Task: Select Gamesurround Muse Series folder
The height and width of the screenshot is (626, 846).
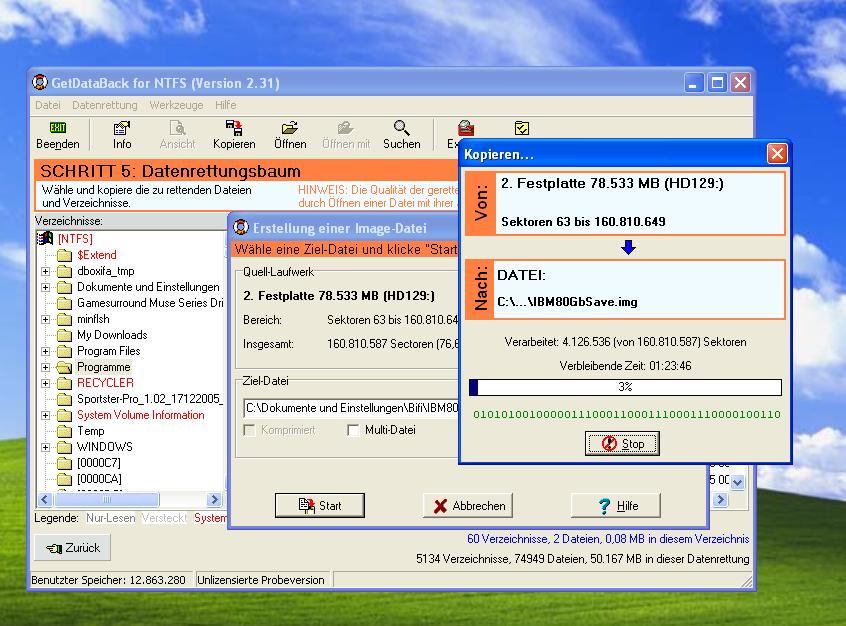Action: (x=150, y=303)
